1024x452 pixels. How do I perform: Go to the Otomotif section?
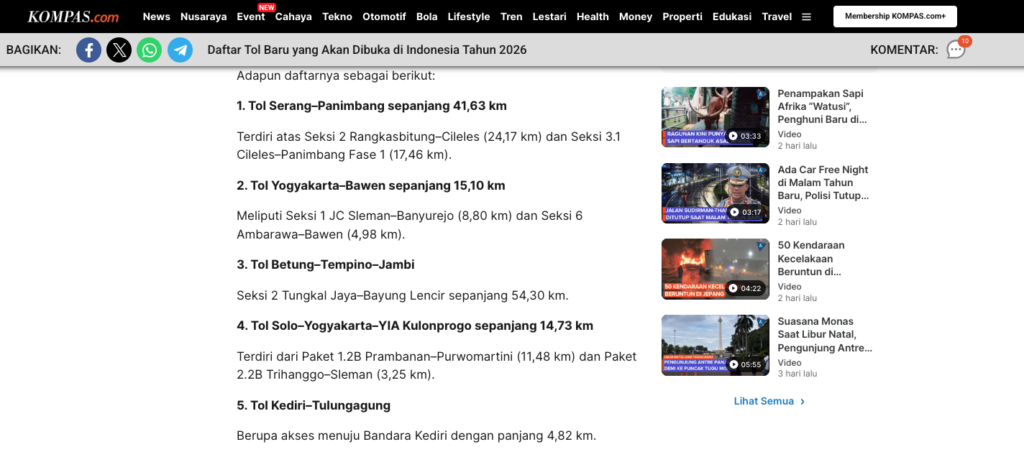pyautogui.click(x=384, y=17)
